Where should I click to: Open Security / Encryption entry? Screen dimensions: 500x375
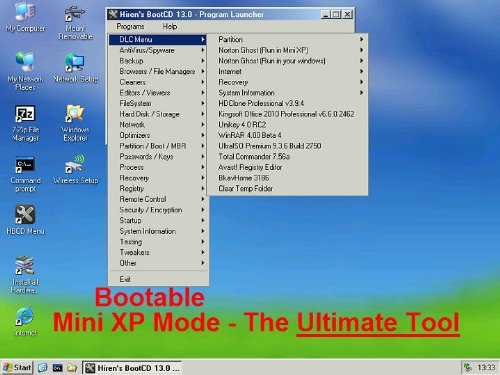(158, 210)
